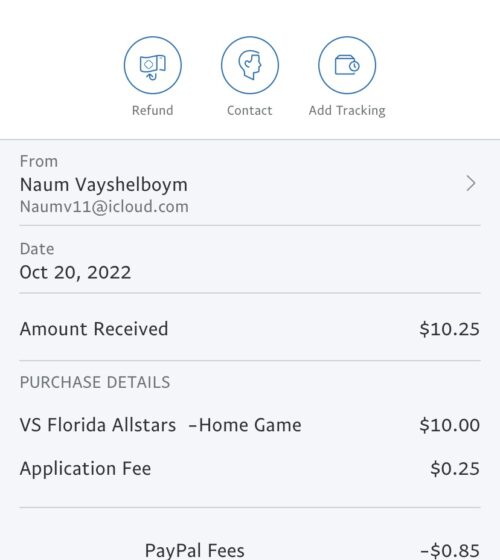Click the PURCHASE DETAILS section header

[95, 382]
